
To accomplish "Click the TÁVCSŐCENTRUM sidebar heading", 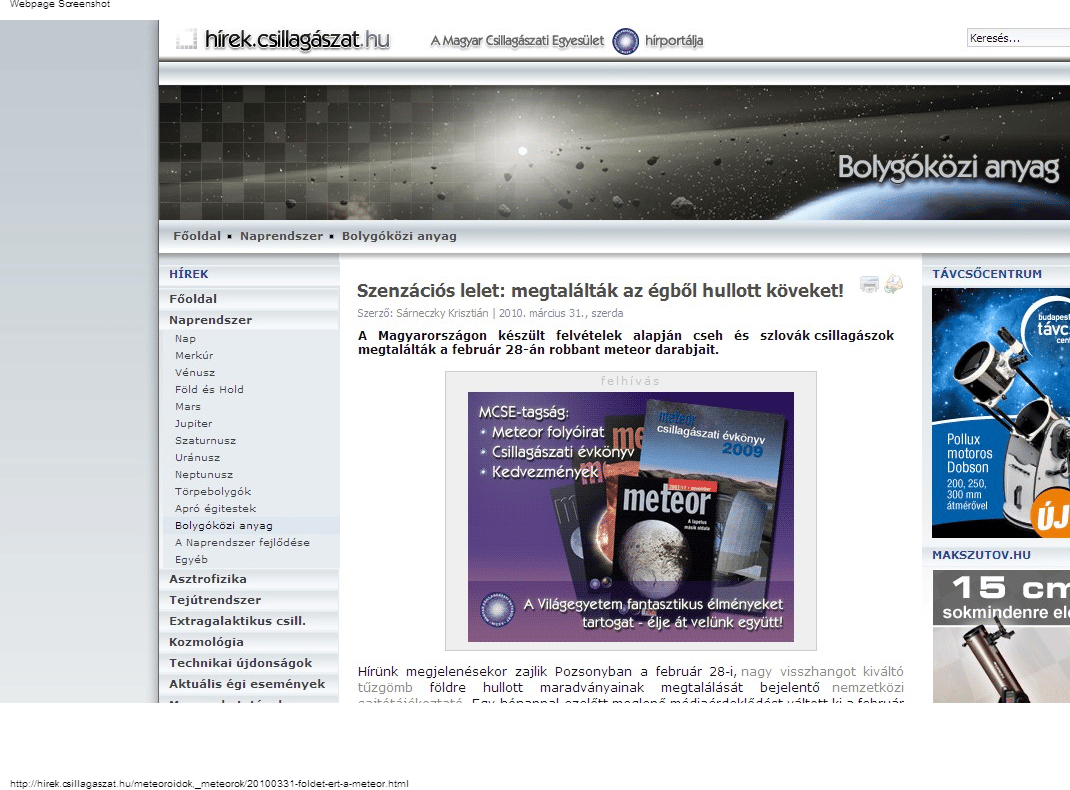I will point(987,274).
